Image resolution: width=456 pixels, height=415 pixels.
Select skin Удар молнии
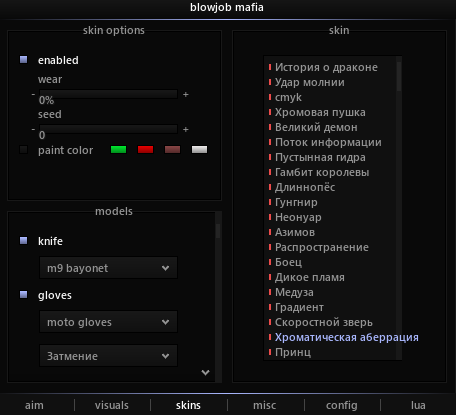[x=310, y=82]
